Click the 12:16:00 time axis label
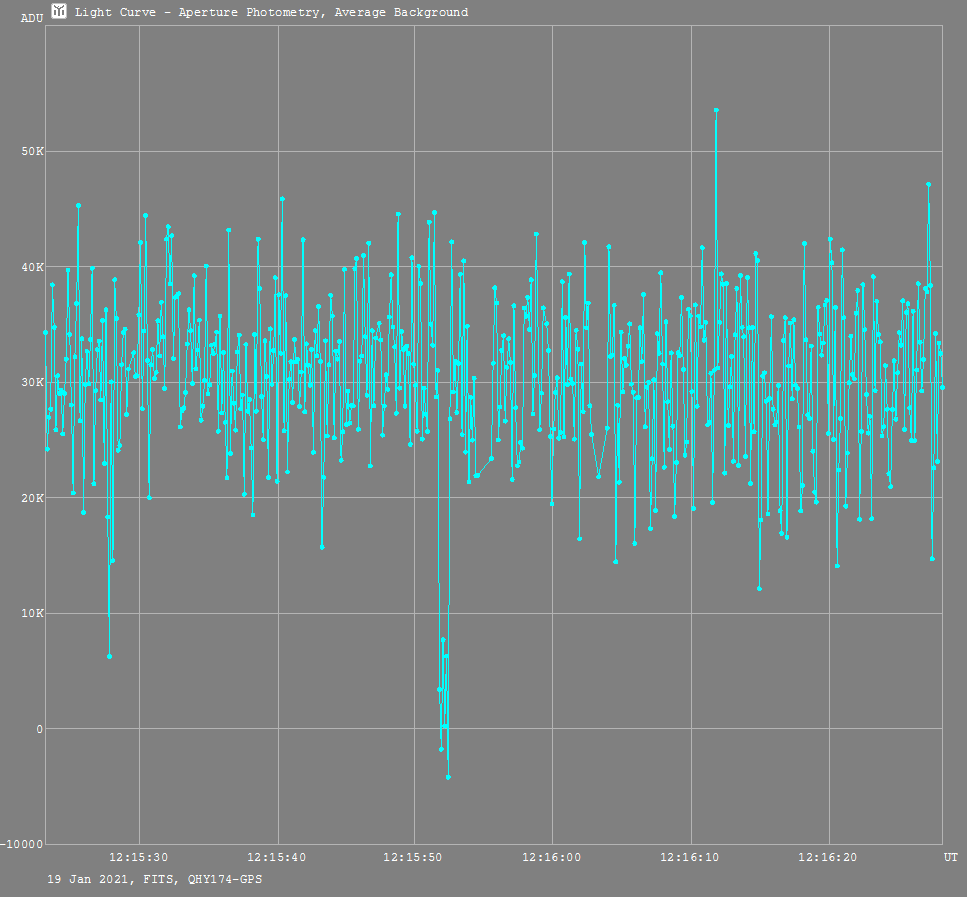The width and height of the screenshot is (967, 897). [551, 858]
